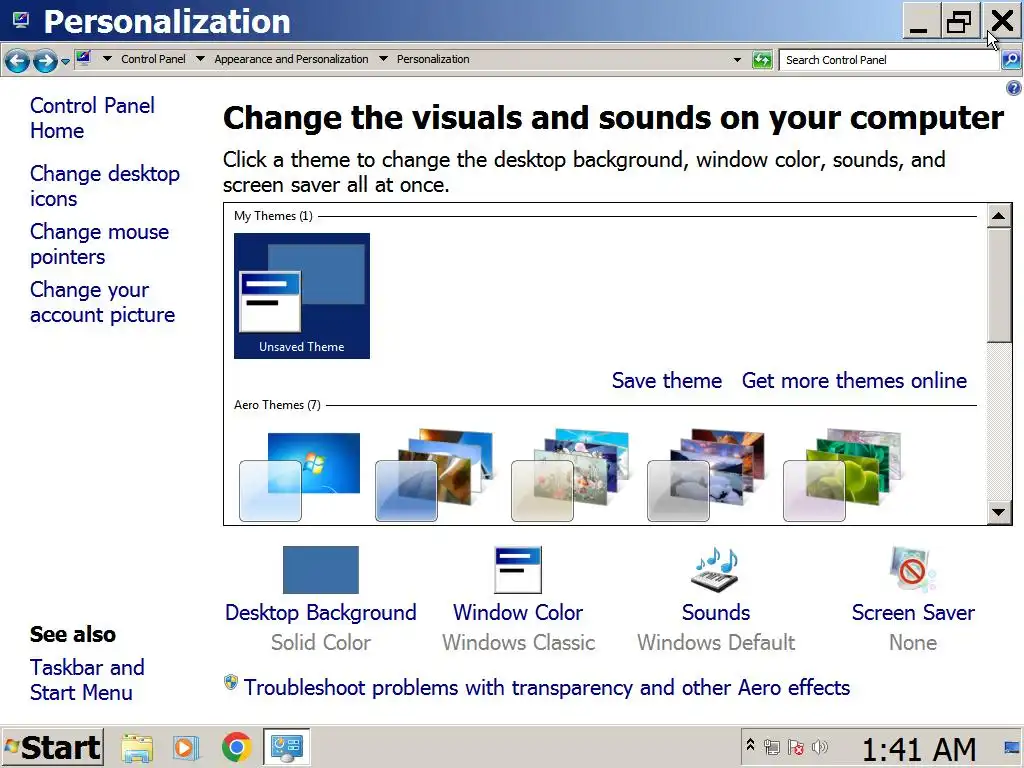The height and width of the screenshot is (768, 1024).
Task: Select the Architecture Aero theme thumbnail
Action: 435,475
